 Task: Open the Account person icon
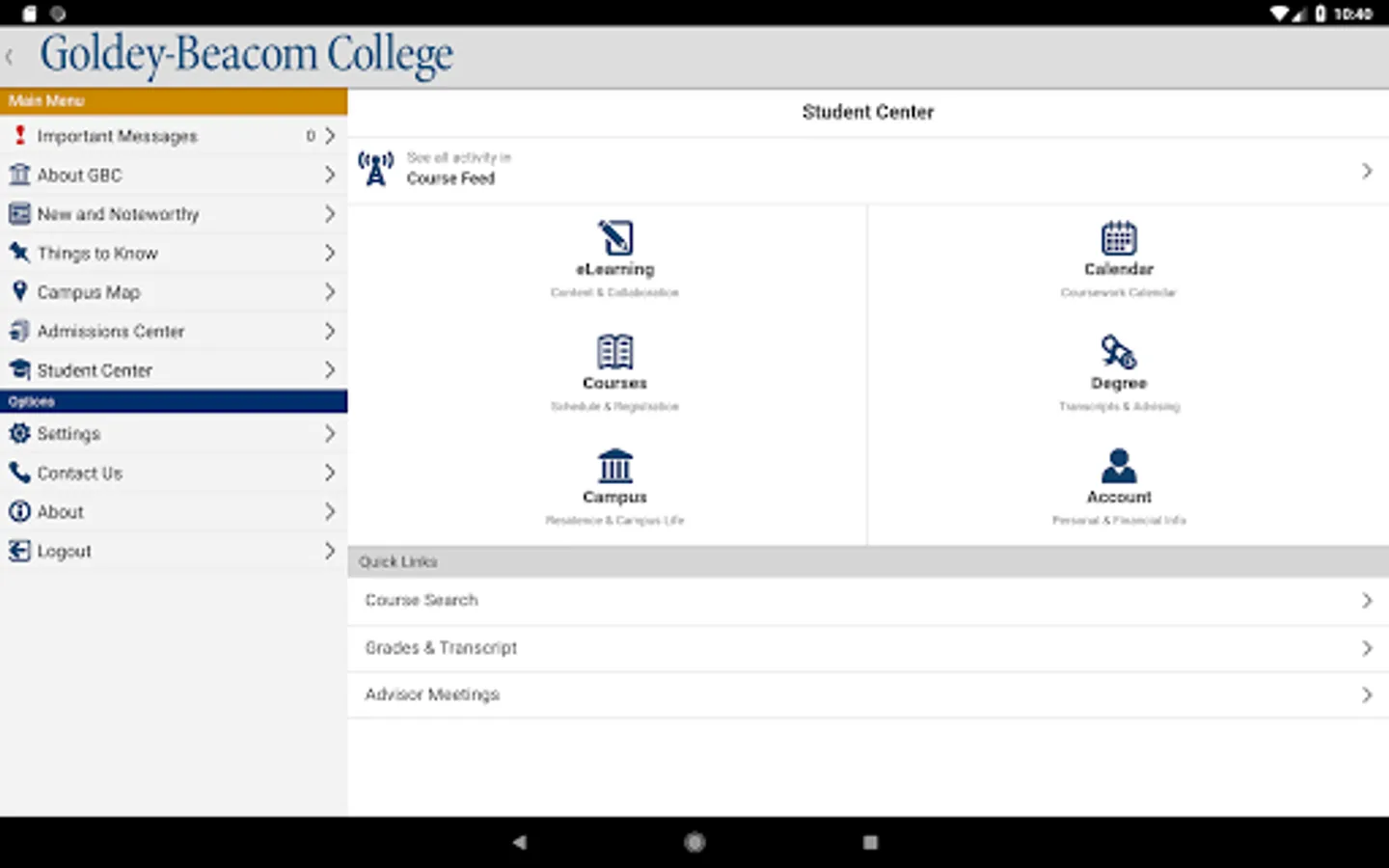point(1119,466)
